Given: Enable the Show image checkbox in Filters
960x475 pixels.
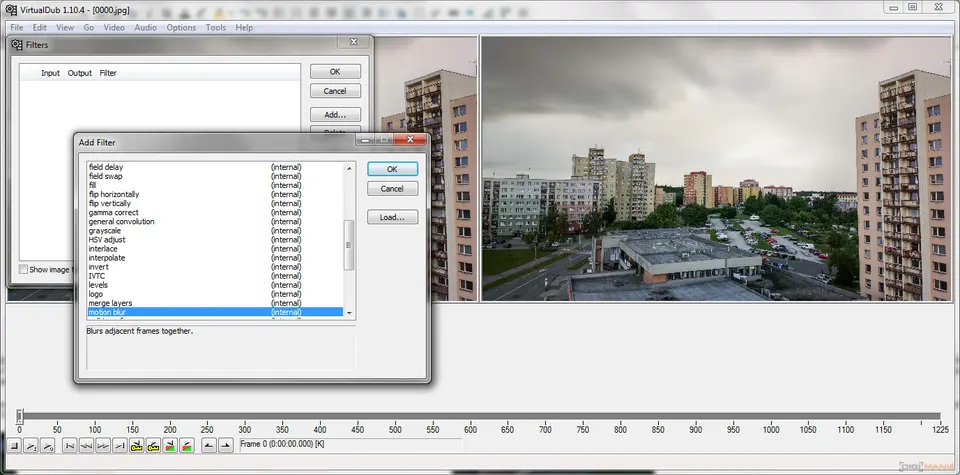Looking at the screenshot, I should tap(23, 270).
